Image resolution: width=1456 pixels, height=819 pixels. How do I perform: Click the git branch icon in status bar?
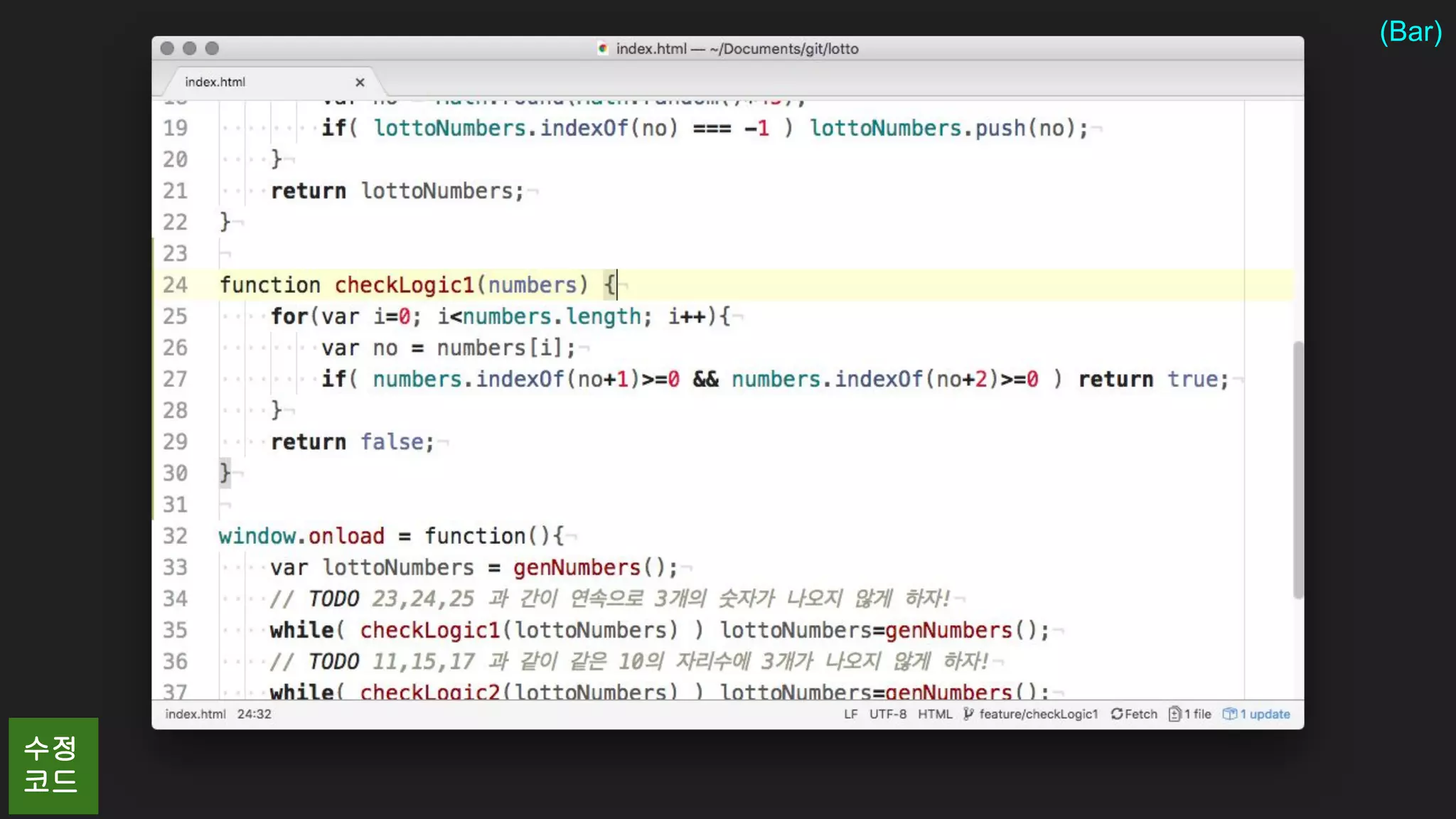coord(968,714)
